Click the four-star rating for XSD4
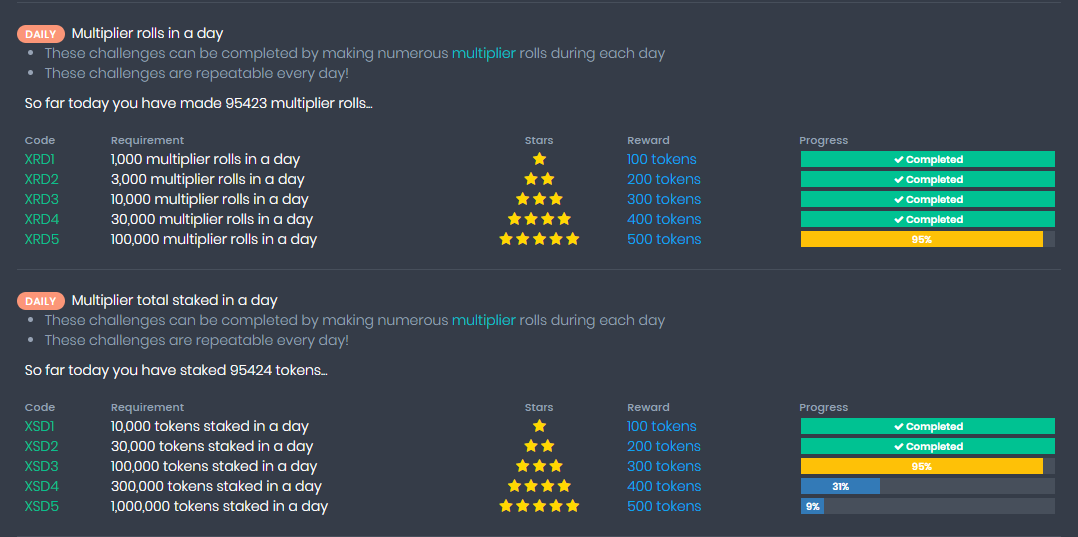This screenshot has width=1078, height=537. tap(539, 486)
